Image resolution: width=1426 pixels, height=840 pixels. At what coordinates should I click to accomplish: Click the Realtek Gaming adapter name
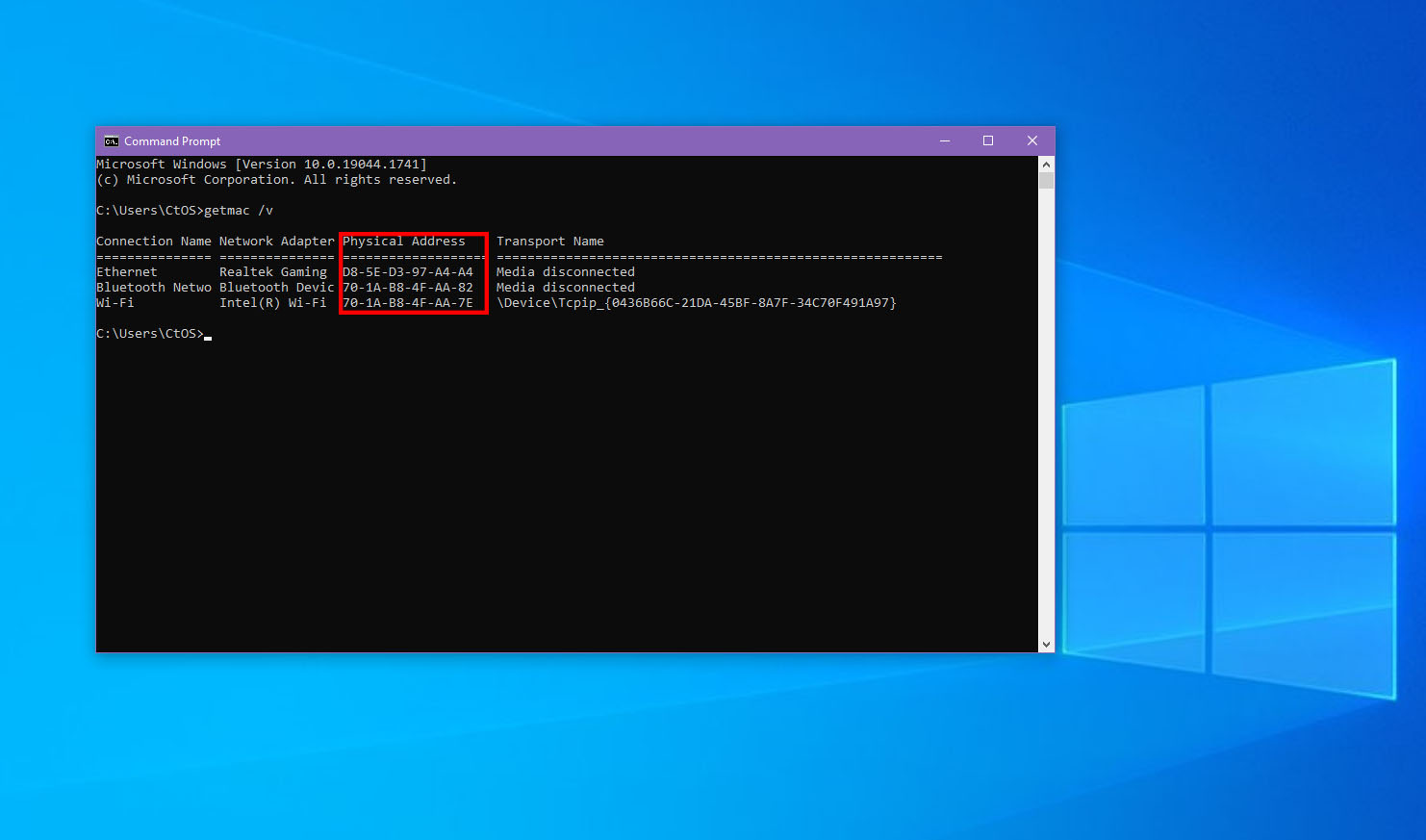click(272, 271)
